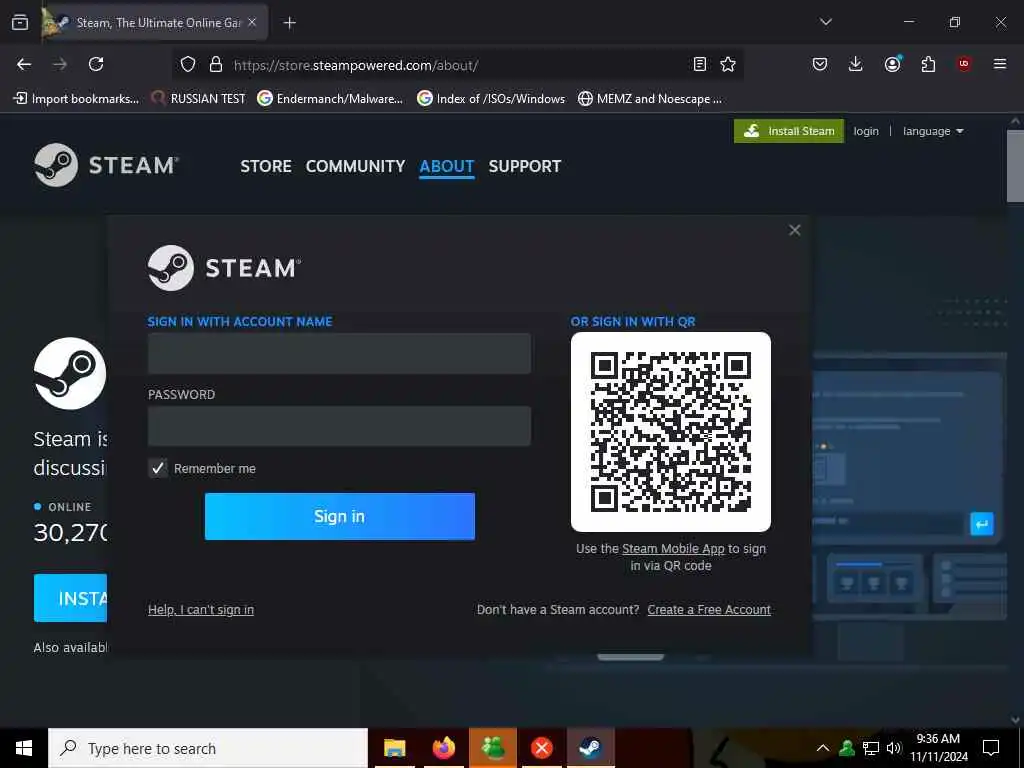Switch to Firefox in taskbar
Screen dimensions: 1024x768
[443, 748]
